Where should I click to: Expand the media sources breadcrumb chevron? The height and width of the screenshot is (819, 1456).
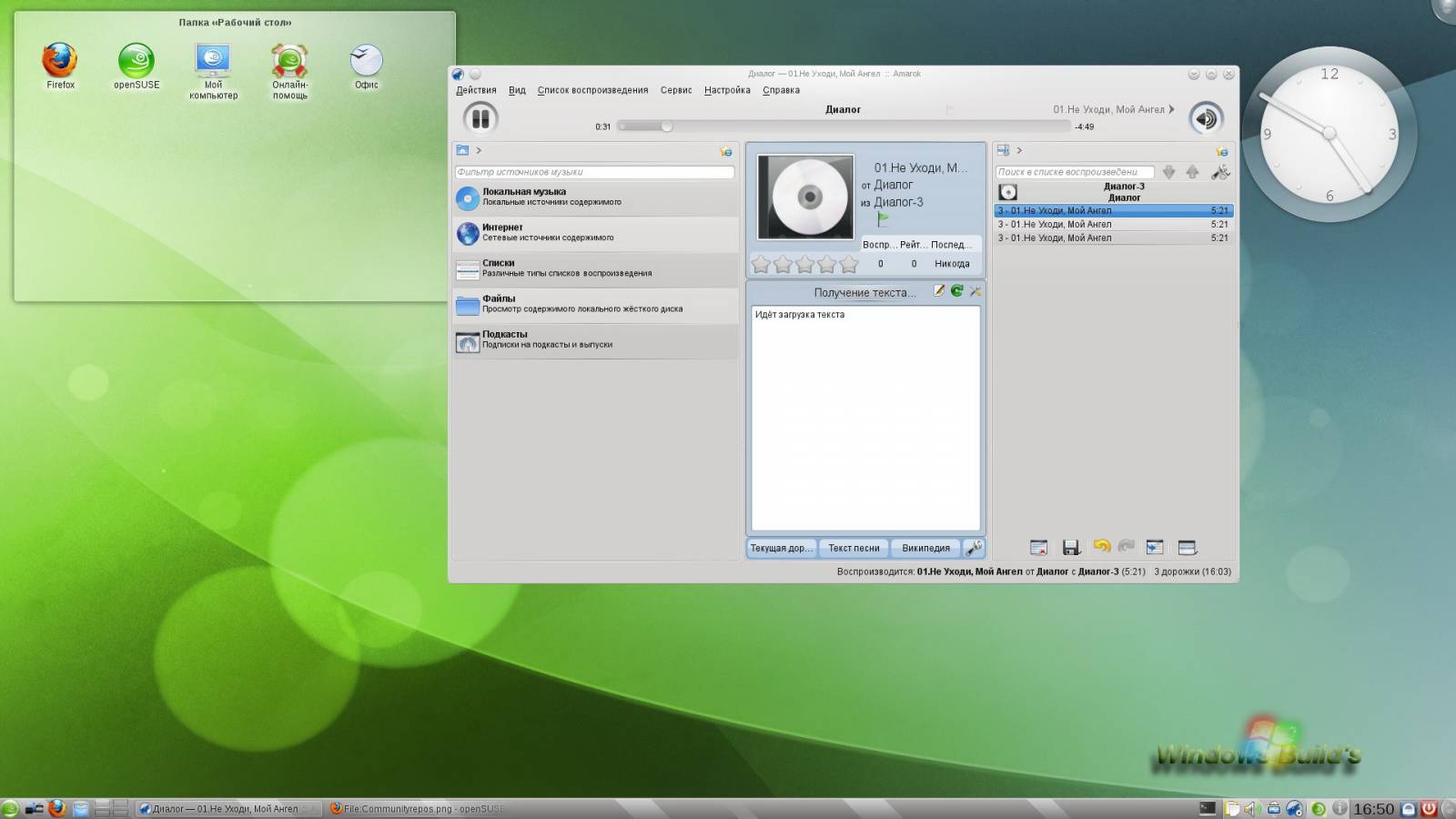(479, 150)
